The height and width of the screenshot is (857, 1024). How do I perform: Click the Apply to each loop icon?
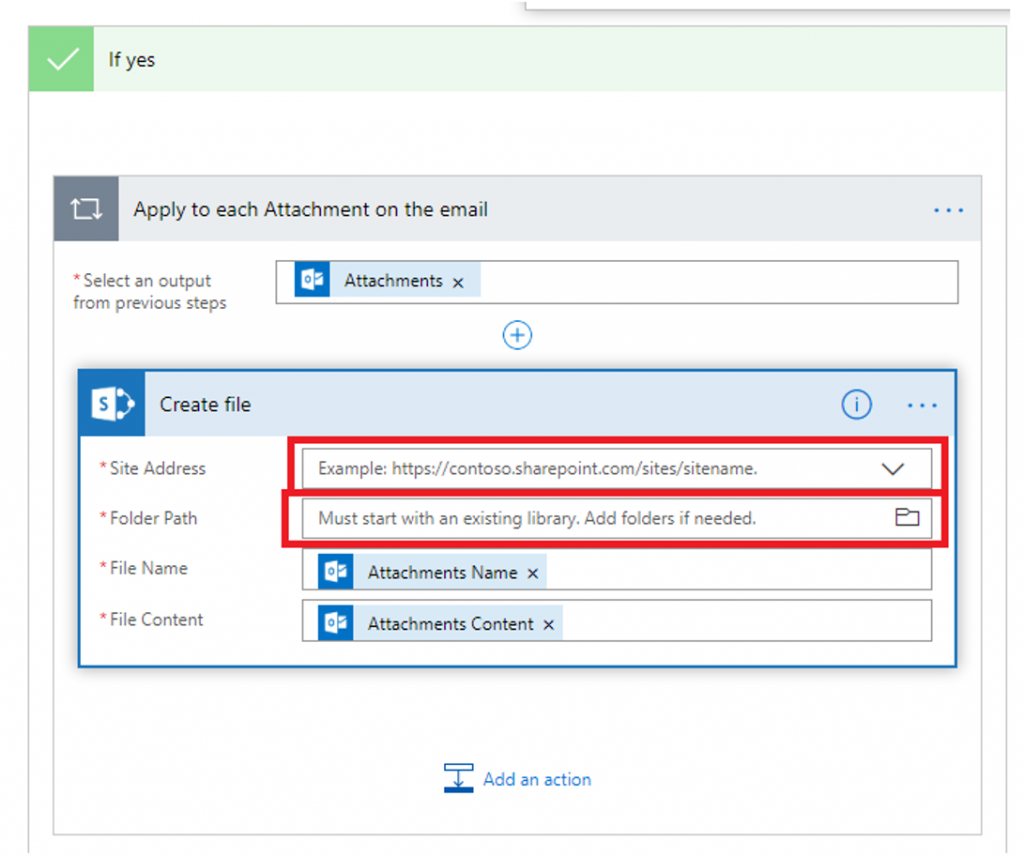point(86,210)
